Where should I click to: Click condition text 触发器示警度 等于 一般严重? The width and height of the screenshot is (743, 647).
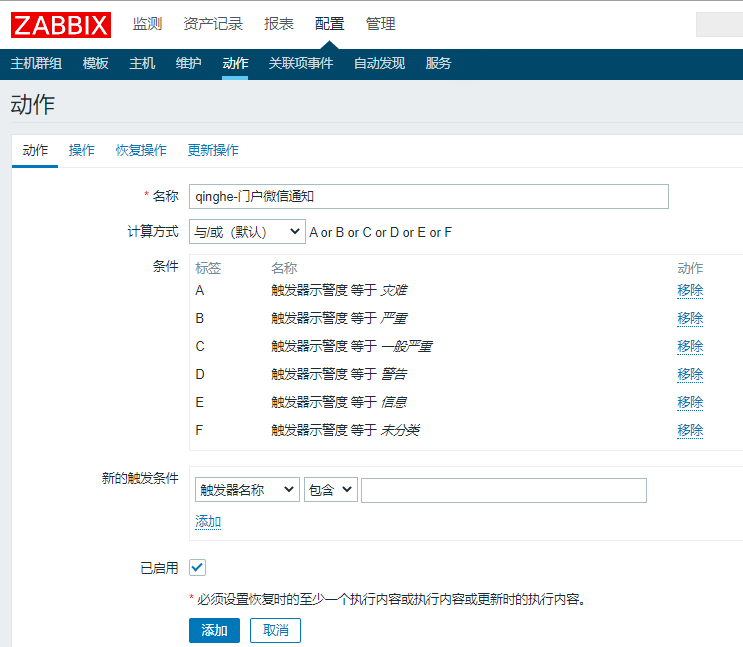pos(352,346)
